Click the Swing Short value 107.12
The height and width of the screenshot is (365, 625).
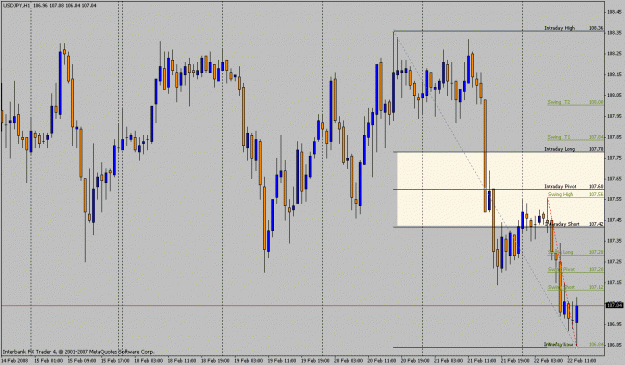pos(596,287)
